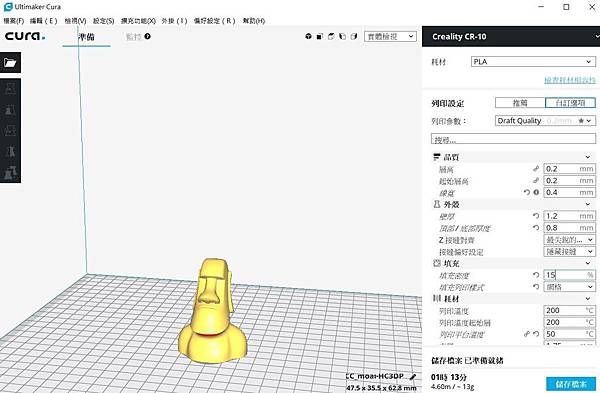Open the 接縫偏好設定 dropdown
600x393 pixels.
(x=569, y=251)
